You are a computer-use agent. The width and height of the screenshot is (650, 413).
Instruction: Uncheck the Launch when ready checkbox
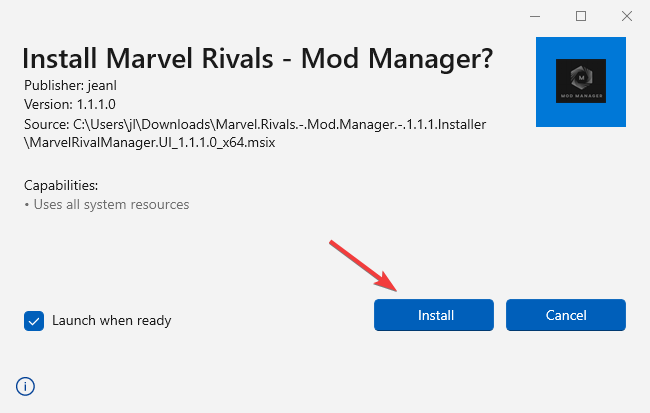34,321
